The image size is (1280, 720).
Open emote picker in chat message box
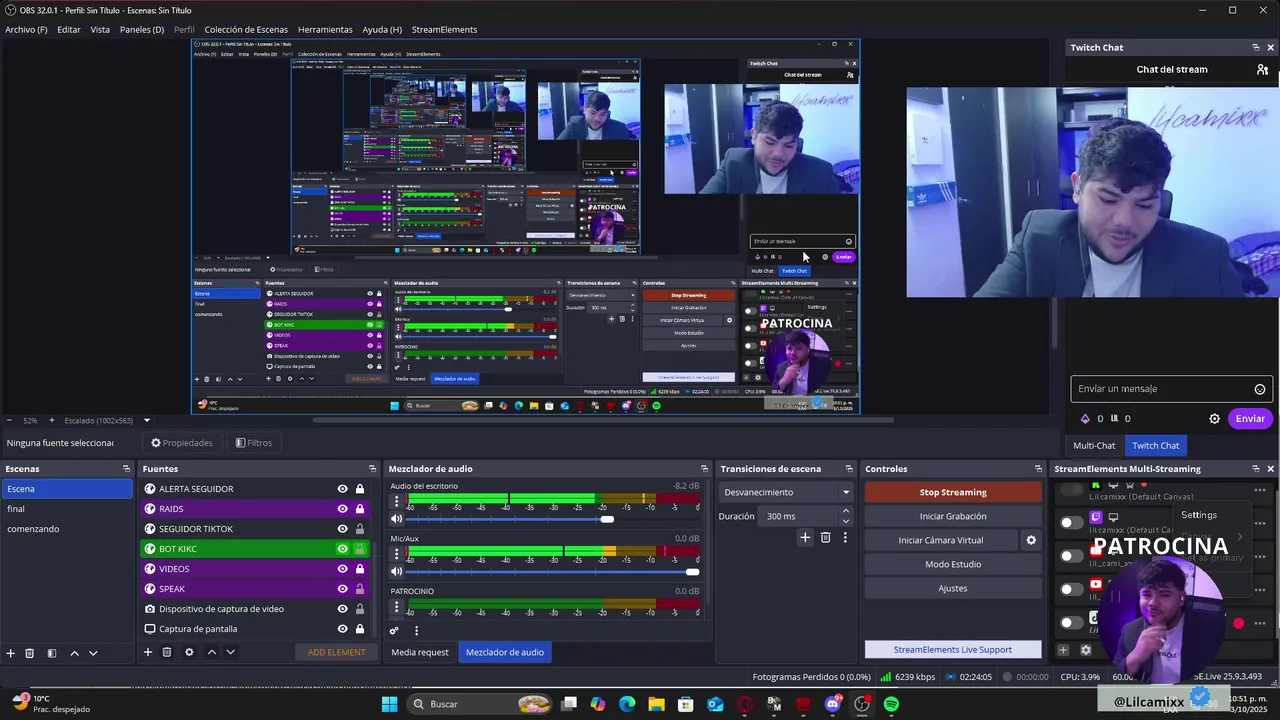tap(1260, 389)
